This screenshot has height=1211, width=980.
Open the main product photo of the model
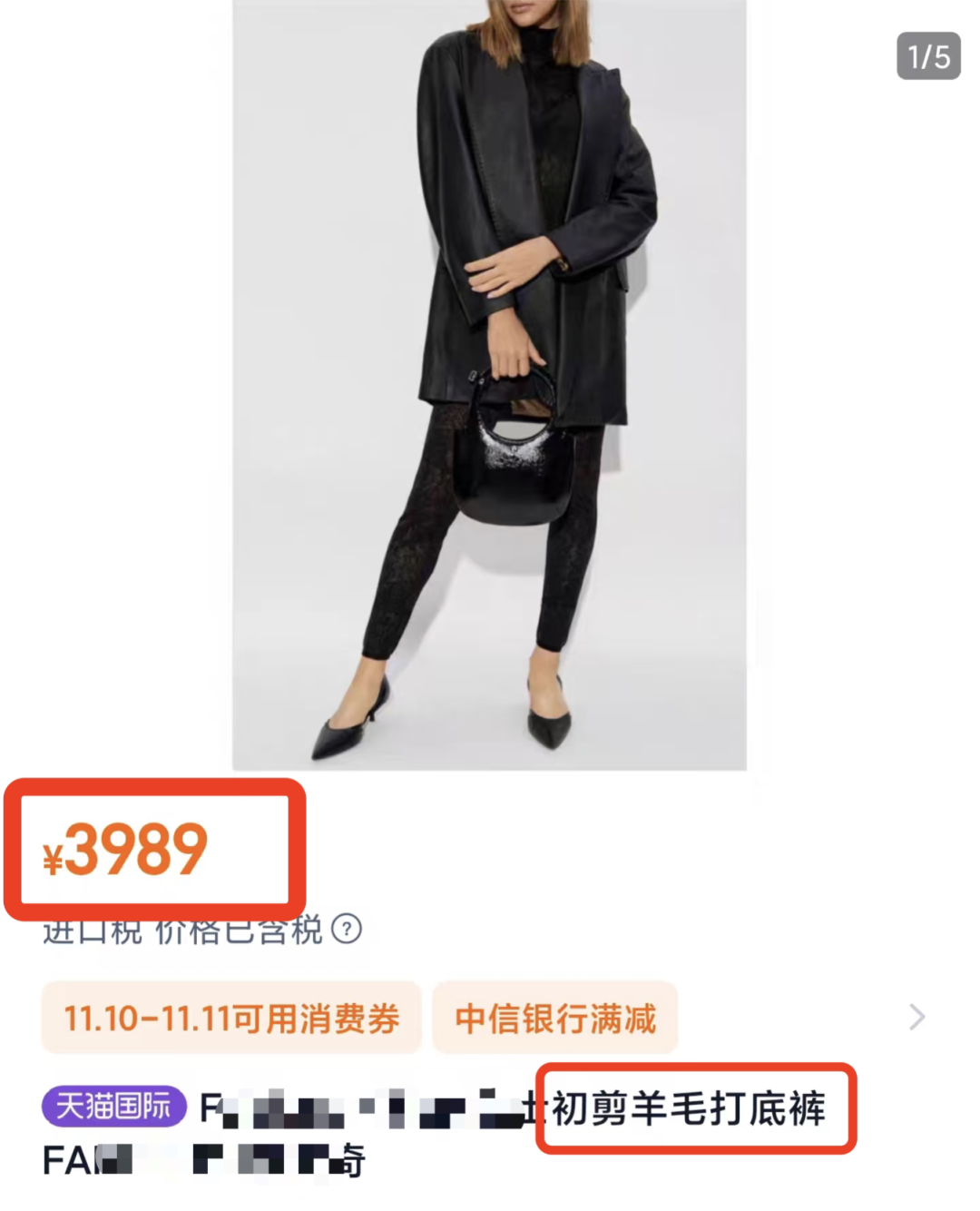[x=490, y=385]
